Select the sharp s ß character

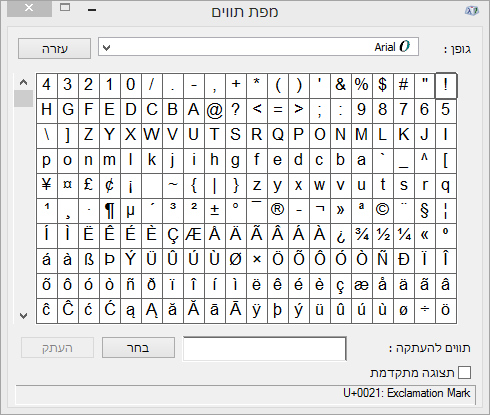[x=89, y=261]
